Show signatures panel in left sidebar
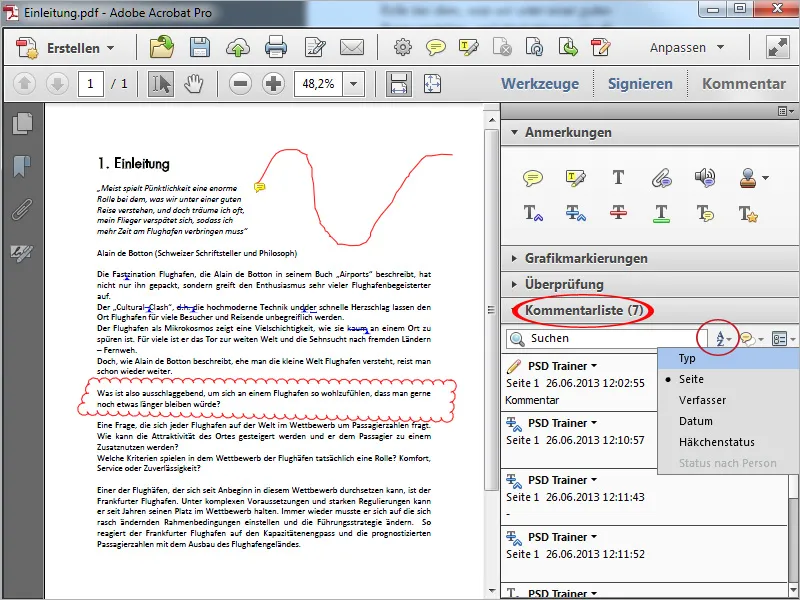Viewport: 800px width, 600px height. tap(22, 253)
